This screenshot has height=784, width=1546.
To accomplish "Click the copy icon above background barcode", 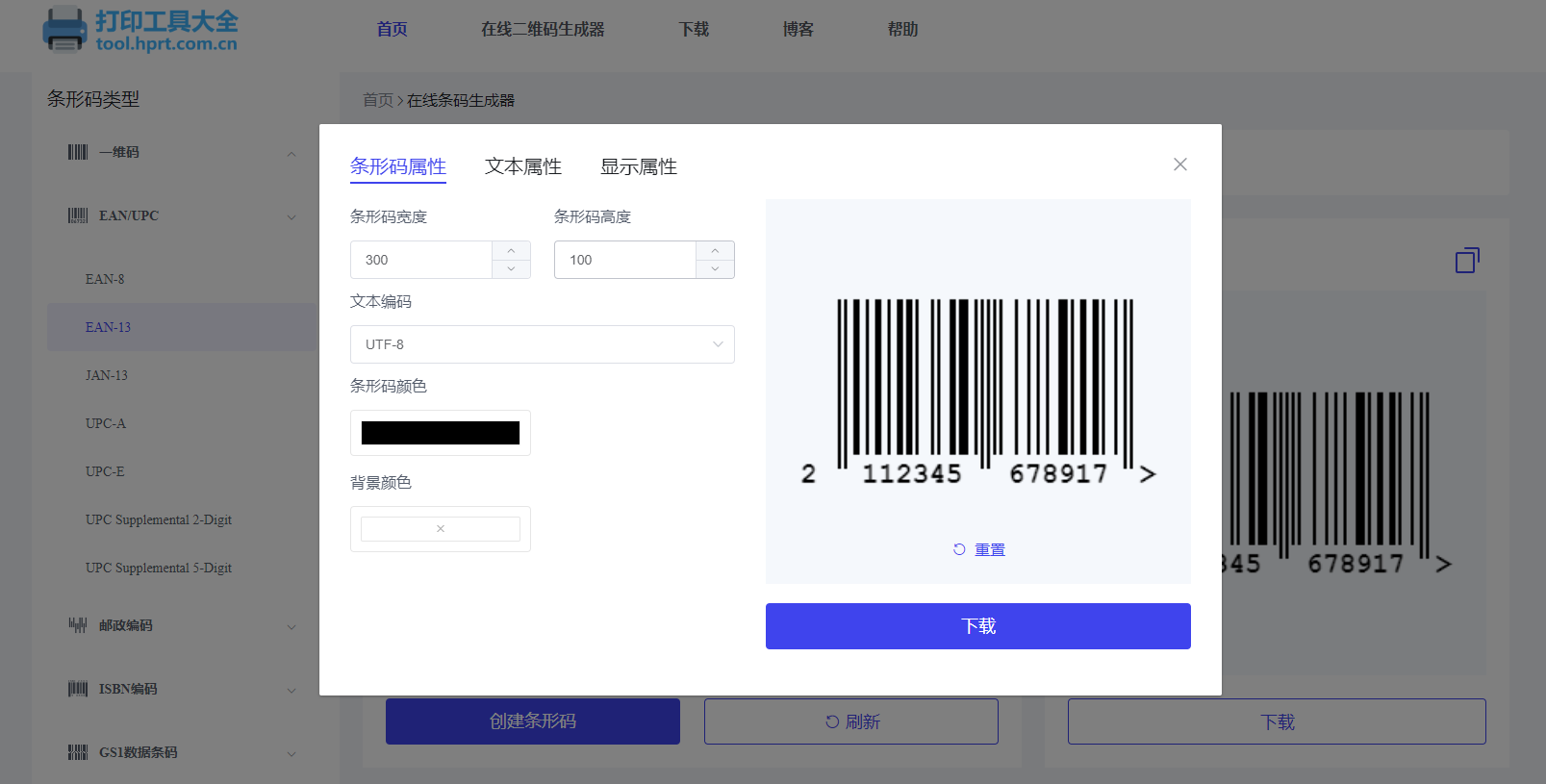I will [x=1467, y=260].
